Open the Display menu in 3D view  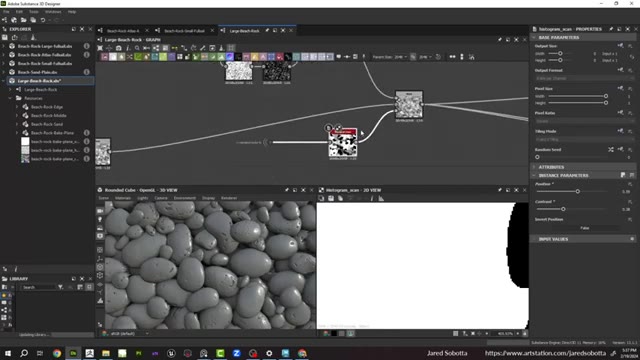pos(208,198)
